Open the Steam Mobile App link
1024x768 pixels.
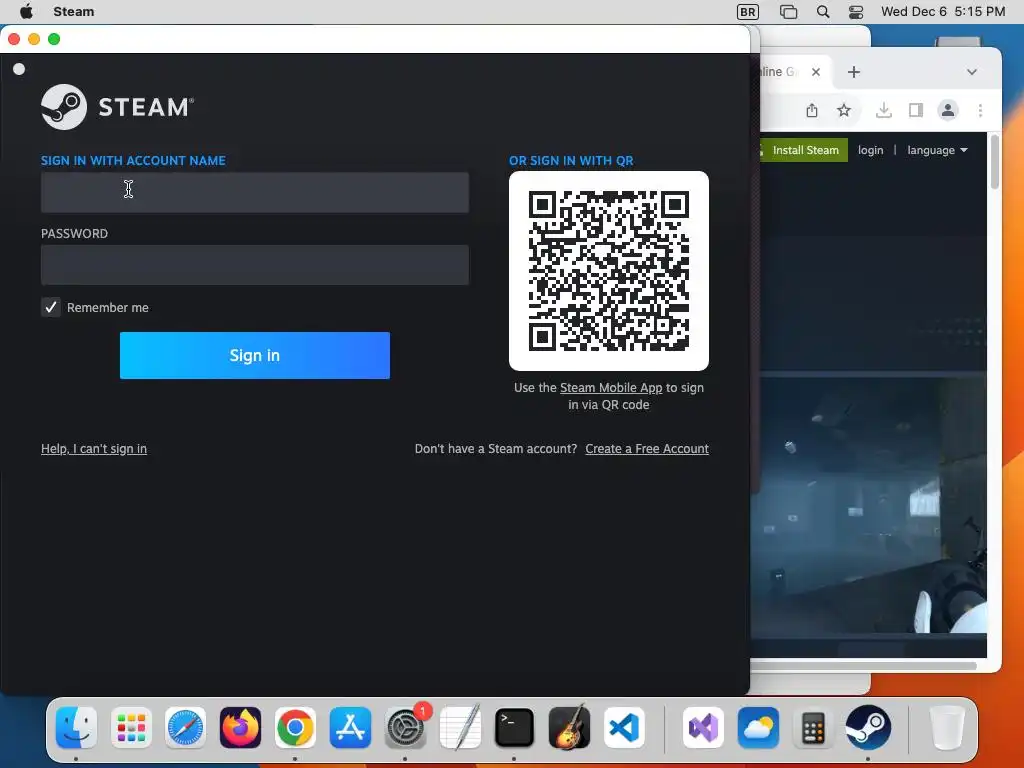[x=611, y=387]
